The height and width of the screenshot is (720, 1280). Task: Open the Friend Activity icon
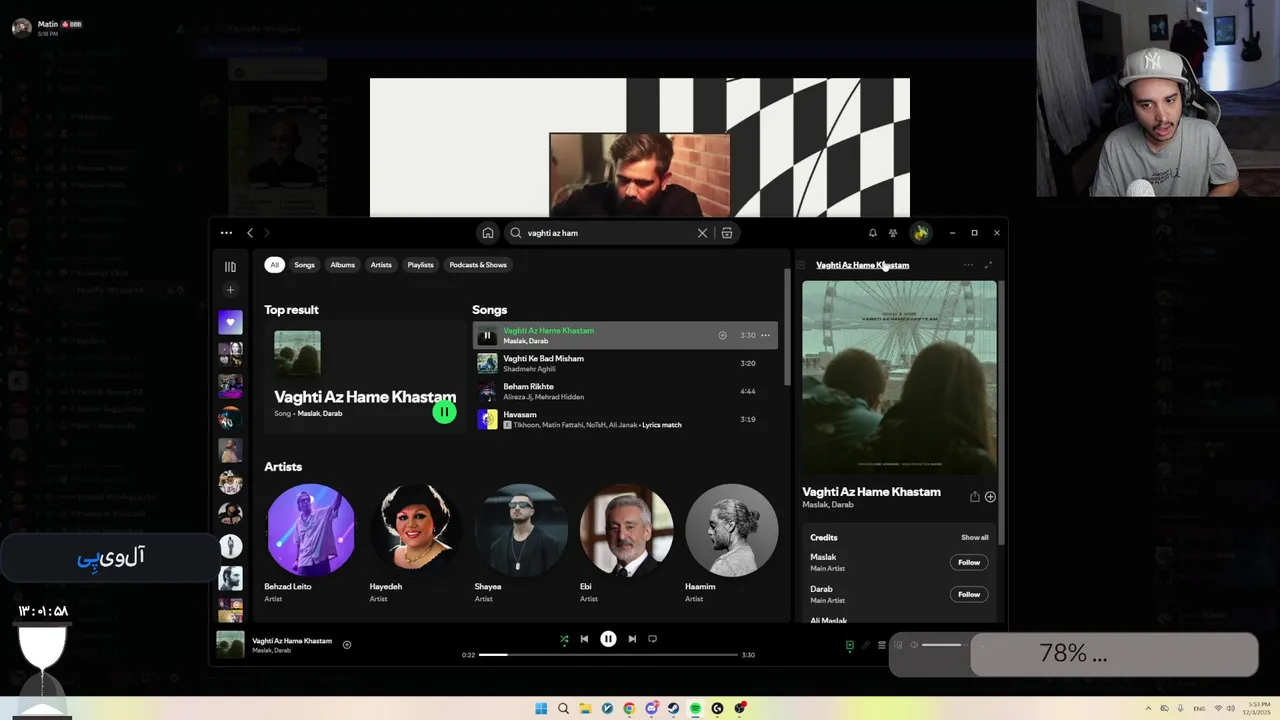[893, 233]
